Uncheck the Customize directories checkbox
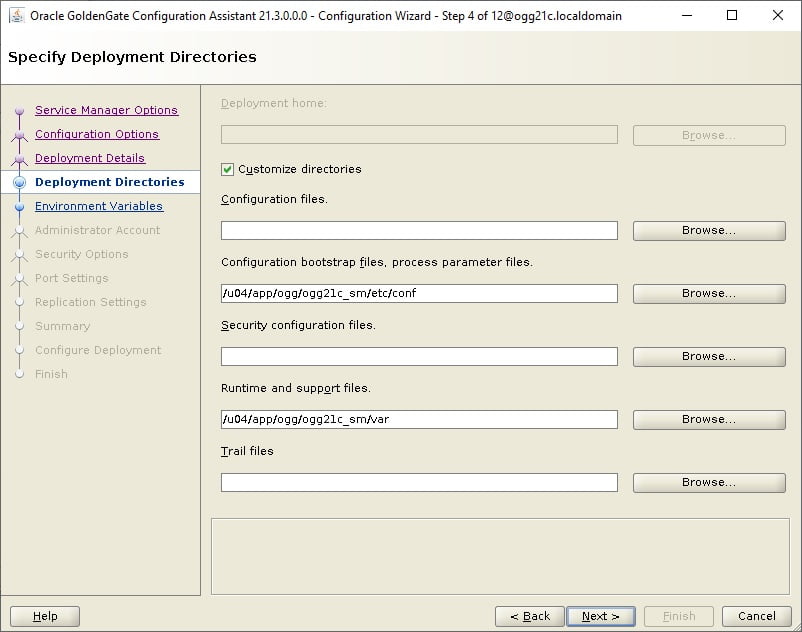 pyautogui.click(x=228, y=169)
